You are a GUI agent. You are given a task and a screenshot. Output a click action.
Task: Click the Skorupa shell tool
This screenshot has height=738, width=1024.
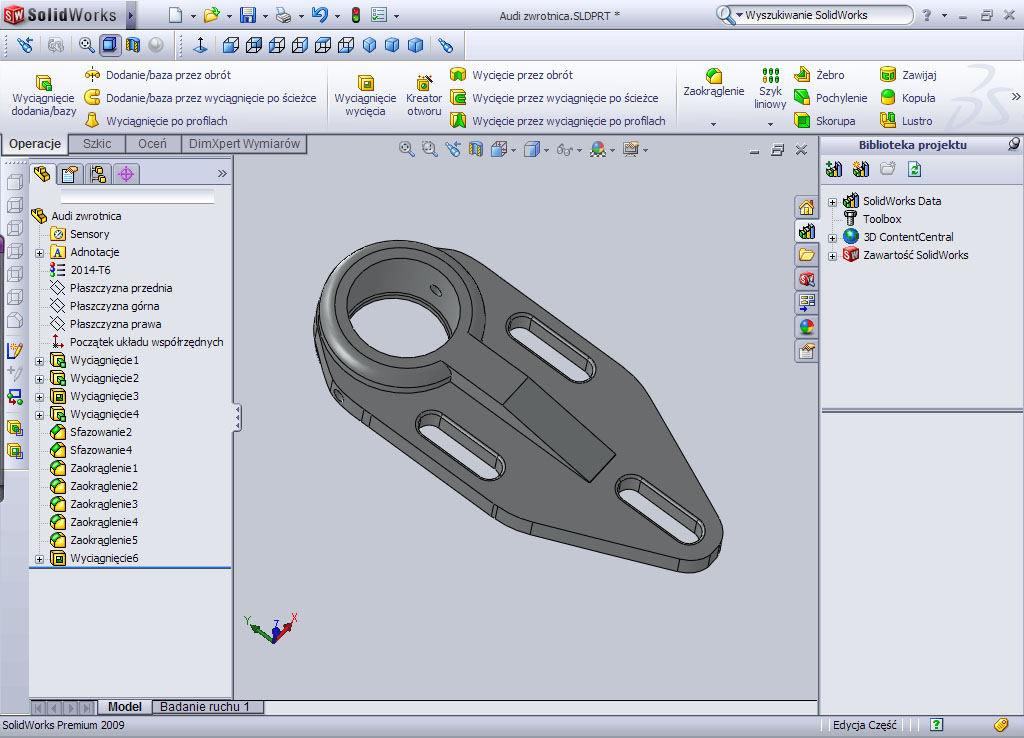point(824,121)
